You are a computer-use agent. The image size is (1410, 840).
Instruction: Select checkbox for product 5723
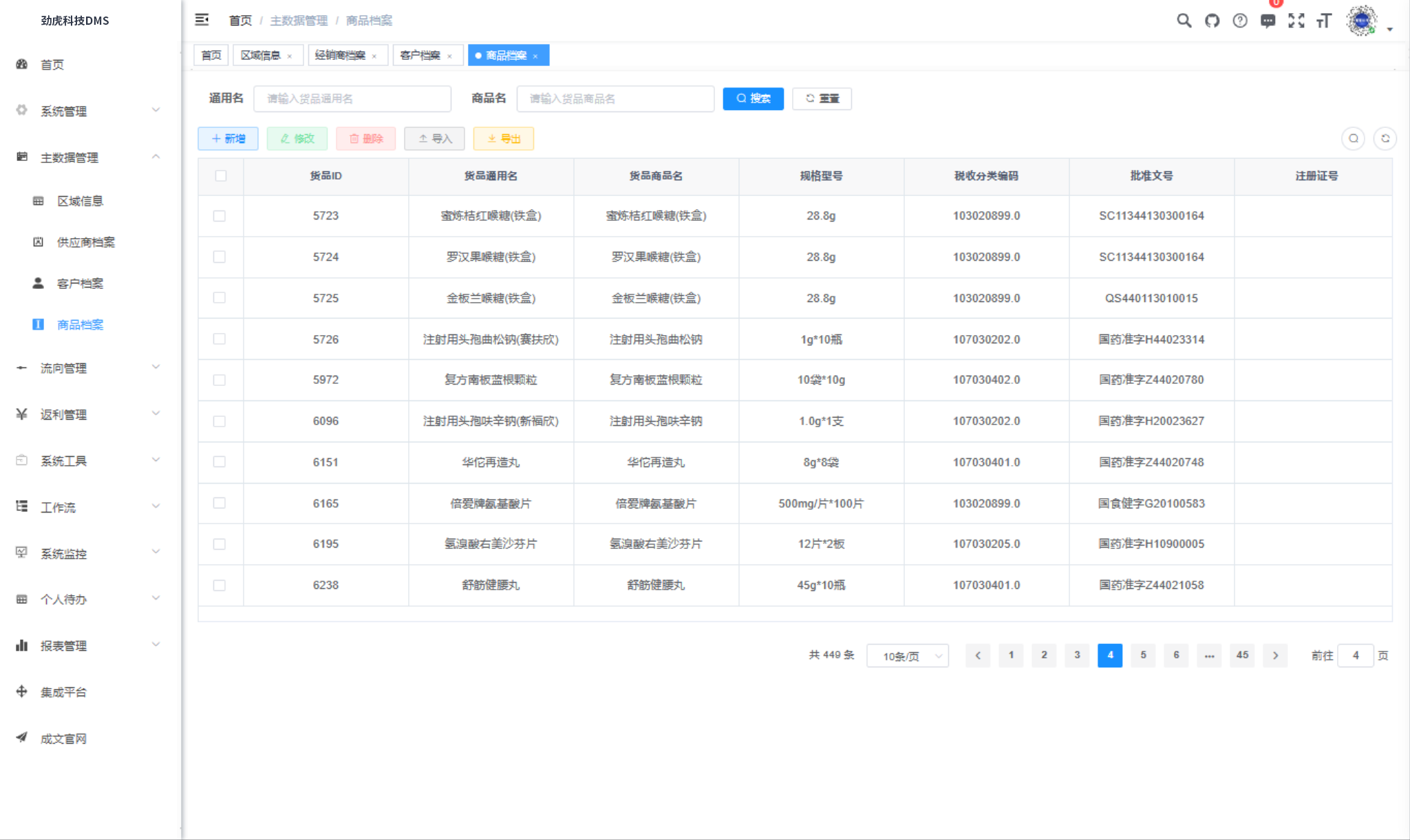click(x=220, y=216)
